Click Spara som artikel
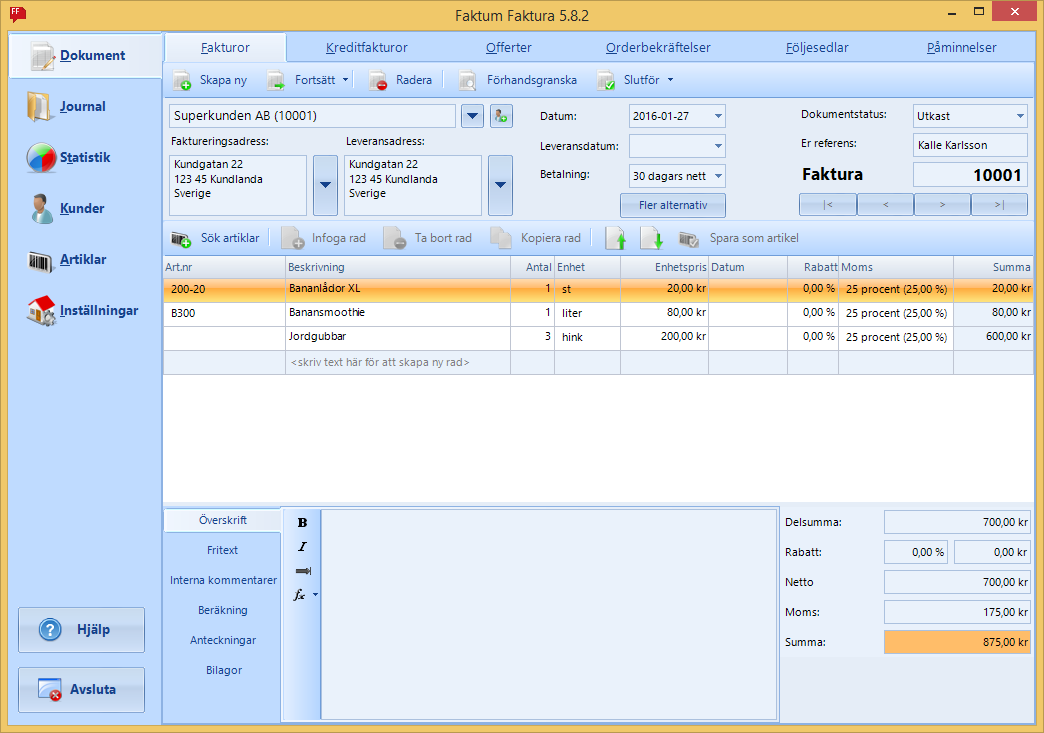Image resolution: width=1044 pixels, height=733 pixels. [x=738, y=238]
